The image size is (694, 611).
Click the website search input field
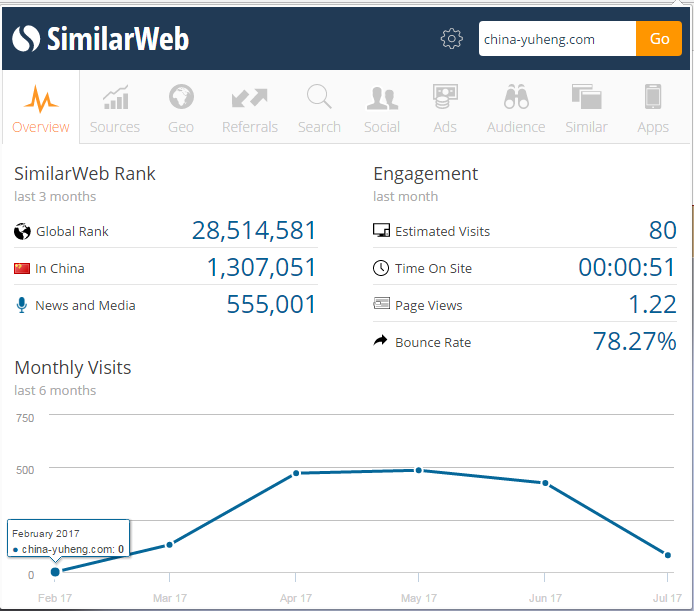(556, 39)
